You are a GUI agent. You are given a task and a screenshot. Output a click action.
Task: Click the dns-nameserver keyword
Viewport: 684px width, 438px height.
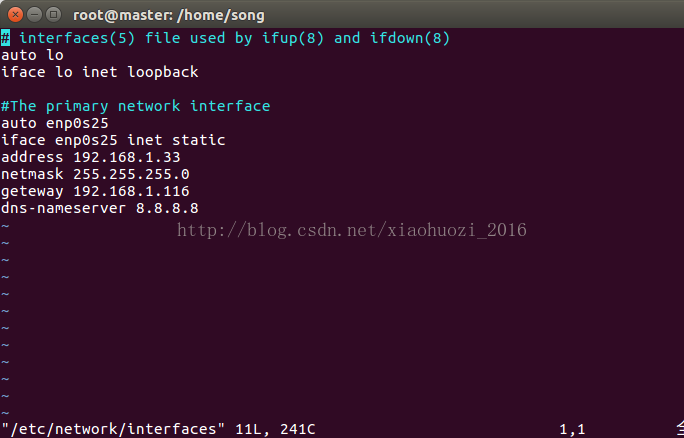pos(63,208)
